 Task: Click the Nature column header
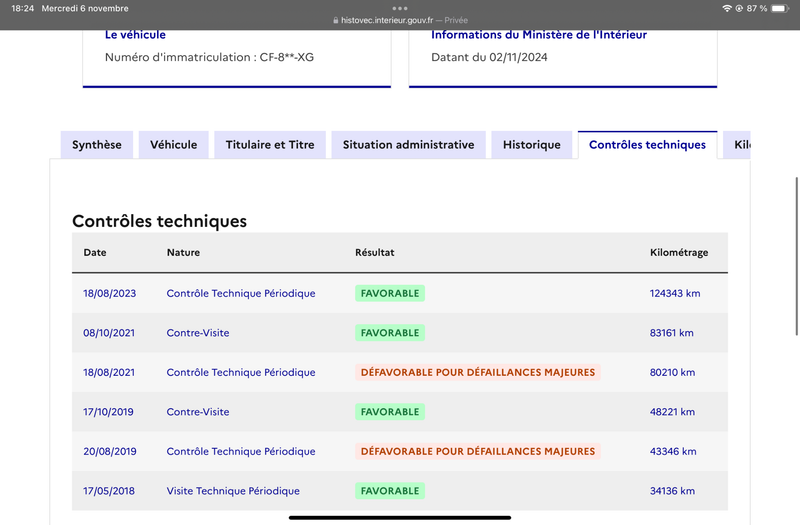point(183,252)
